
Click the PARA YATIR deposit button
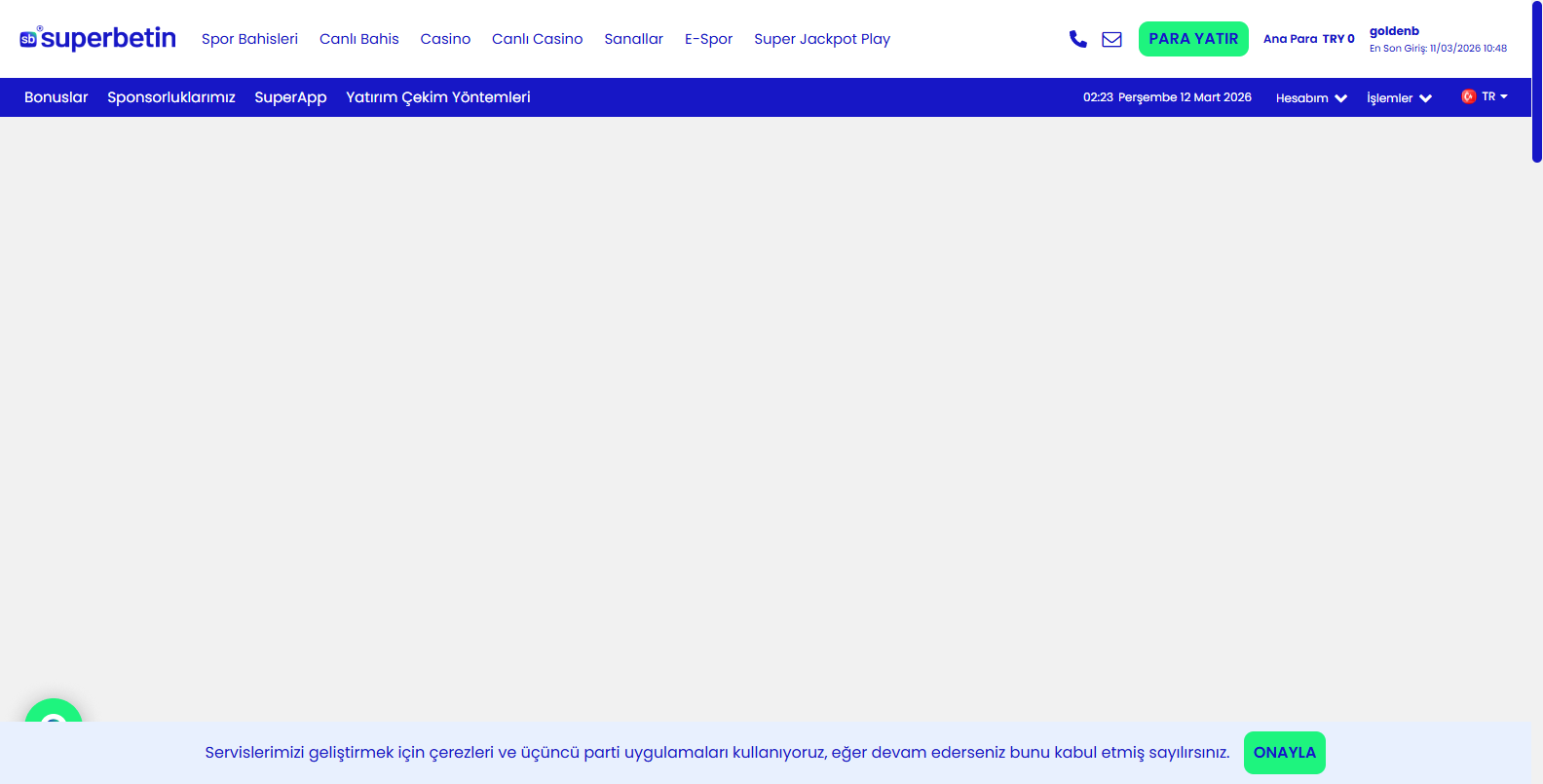point(1193,39)
